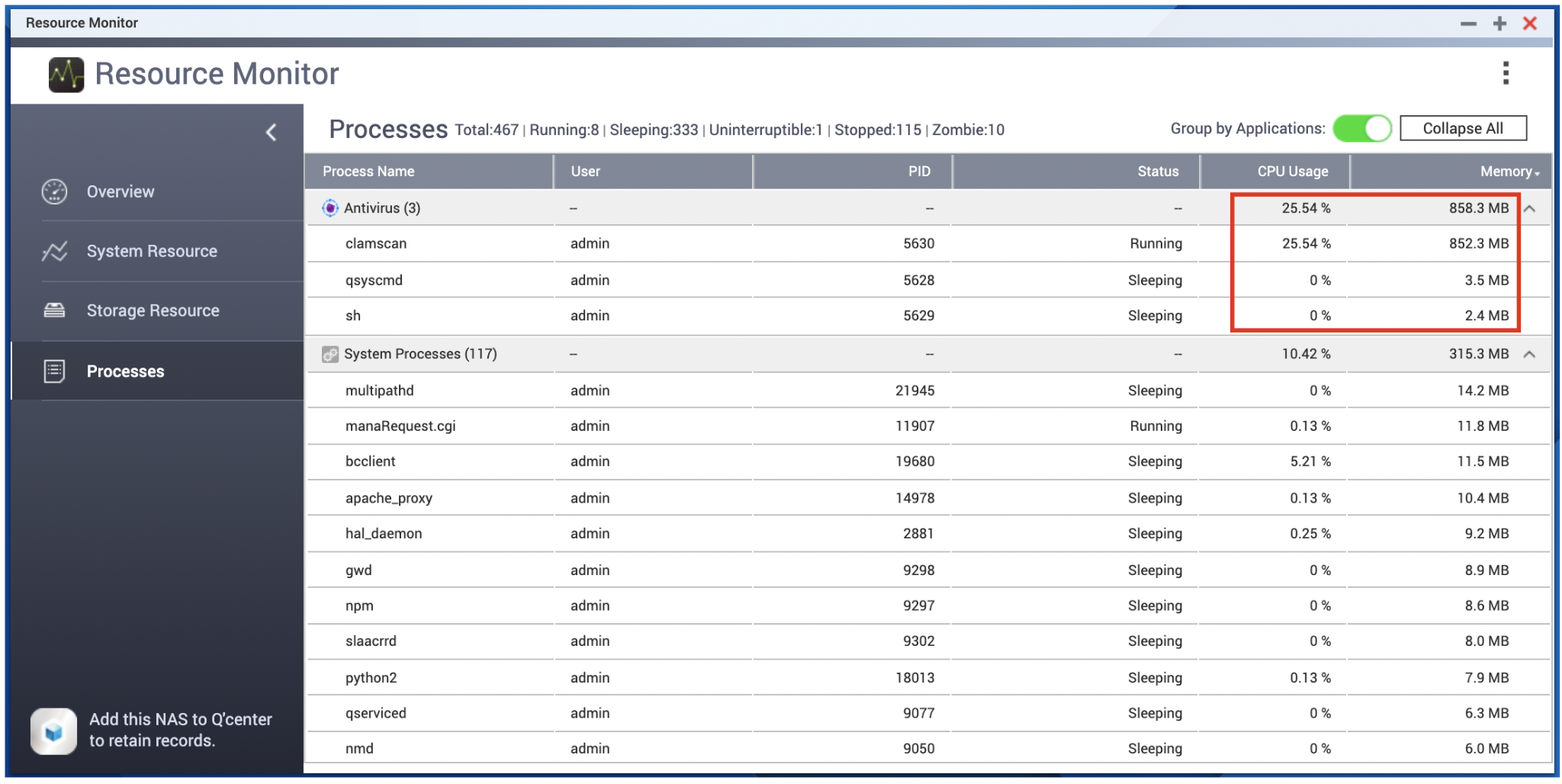This screenshot has width=1562, height=784.
Task: Click Add this NAS to Q'center link
Action: click(x=180, y=730)
